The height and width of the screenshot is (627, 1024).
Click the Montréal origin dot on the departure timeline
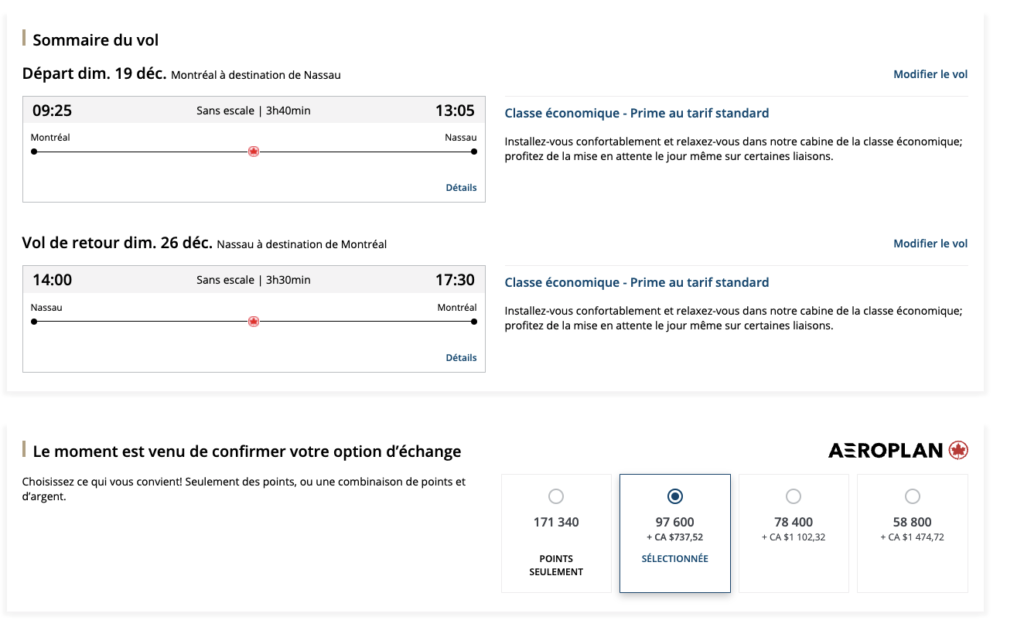(x=34, y=152)
